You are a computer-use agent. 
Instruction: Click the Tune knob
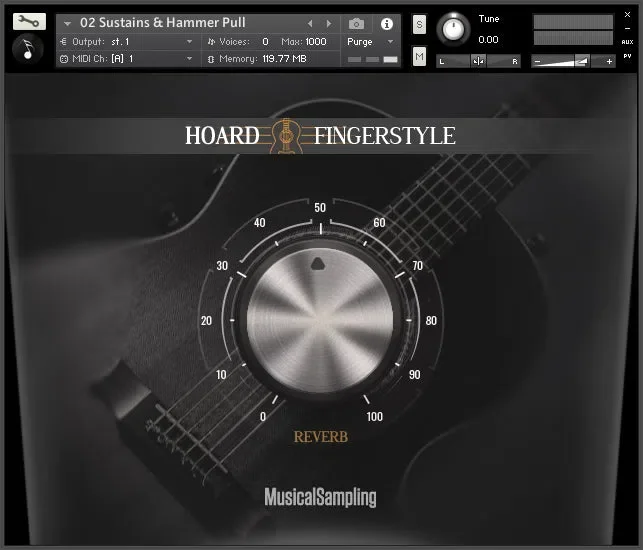click(x=453, y=29)
